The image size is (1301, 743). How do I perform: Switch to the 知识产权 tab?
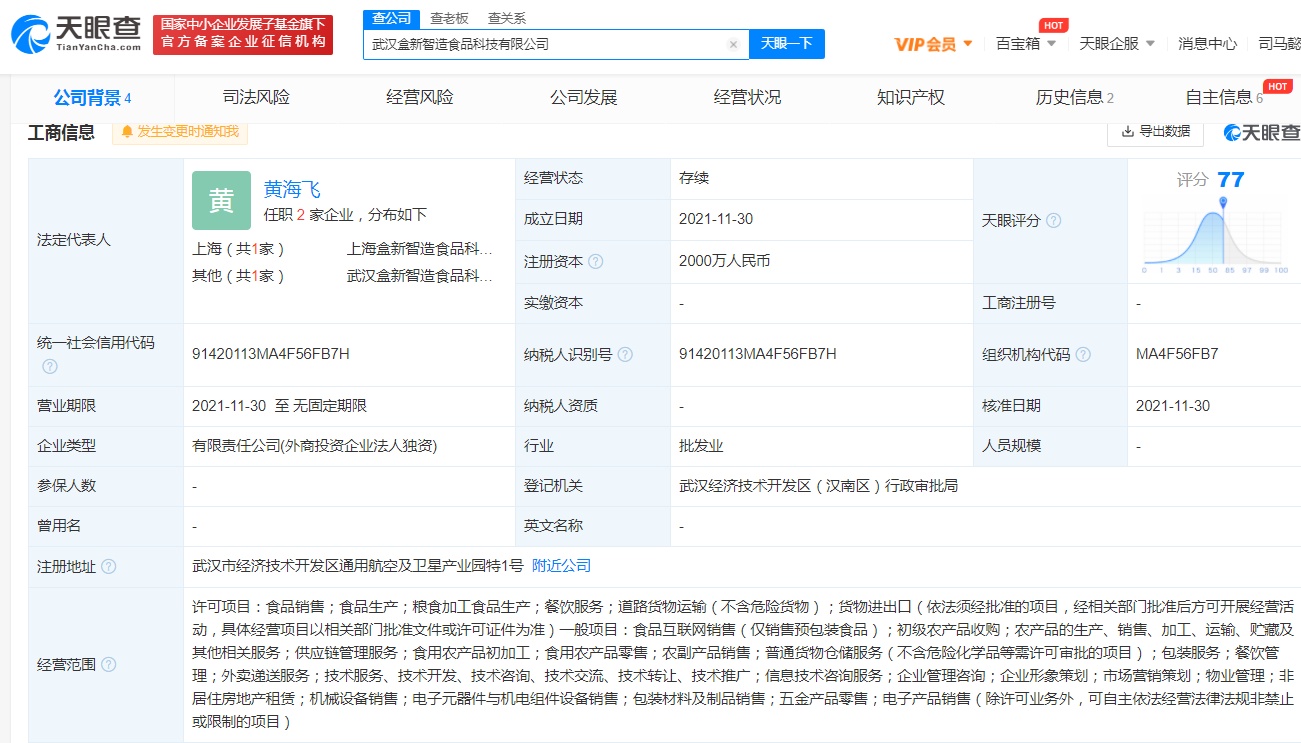(911, 98)
